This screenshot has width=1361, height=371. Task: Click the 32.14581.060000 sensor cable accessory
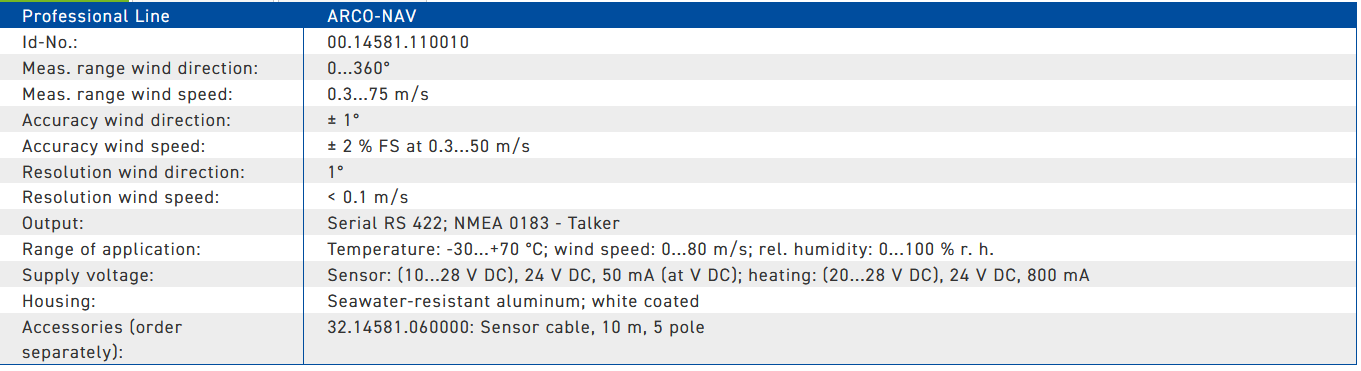tap(516, 327)
